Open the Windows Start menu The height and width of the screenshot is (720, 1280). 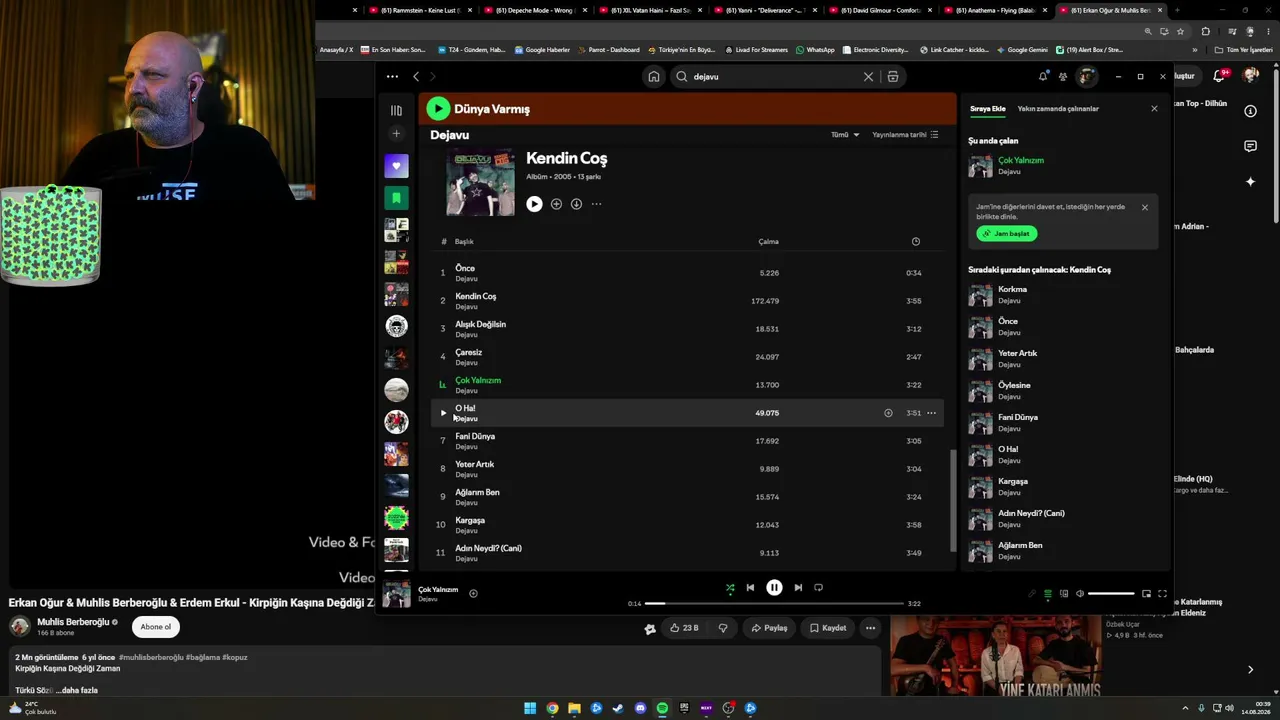[530, 708]
